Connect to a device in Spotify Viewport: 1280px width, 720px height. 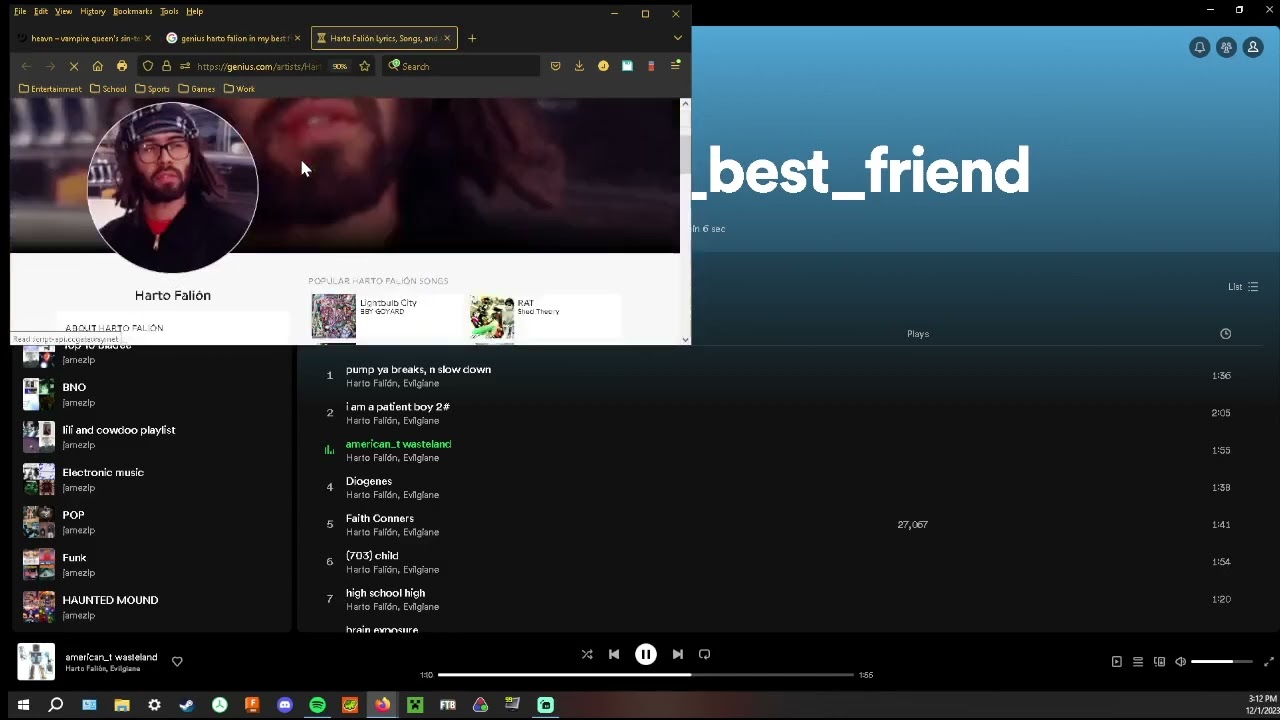point(1159,662)
